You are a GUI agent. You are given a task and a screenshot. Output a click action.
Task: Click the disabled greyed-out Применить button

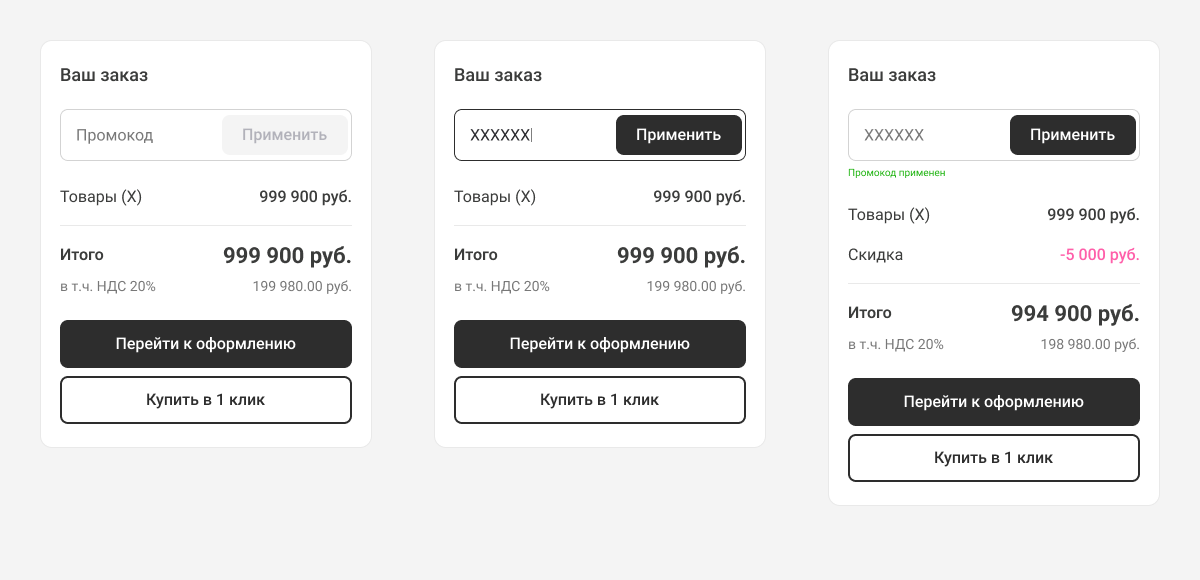[x=284, y=135]
